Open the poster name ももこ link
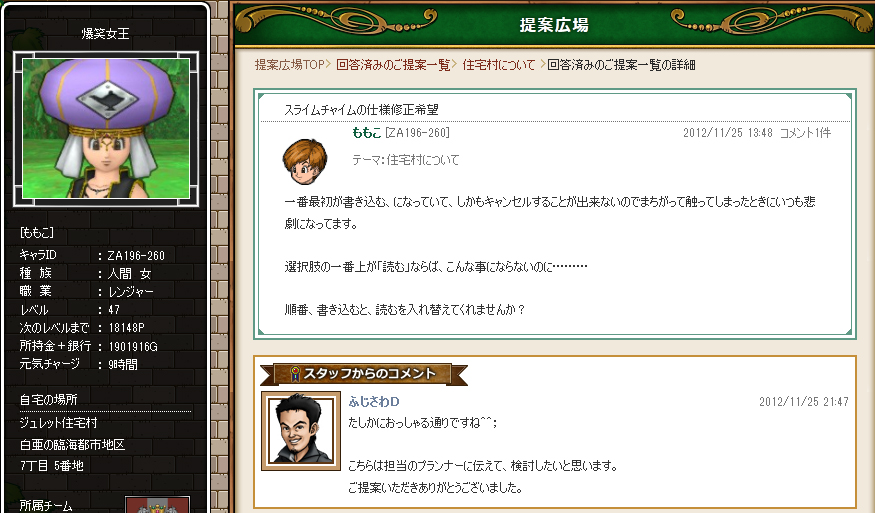875x513 pixels. (x=366, y=133)
